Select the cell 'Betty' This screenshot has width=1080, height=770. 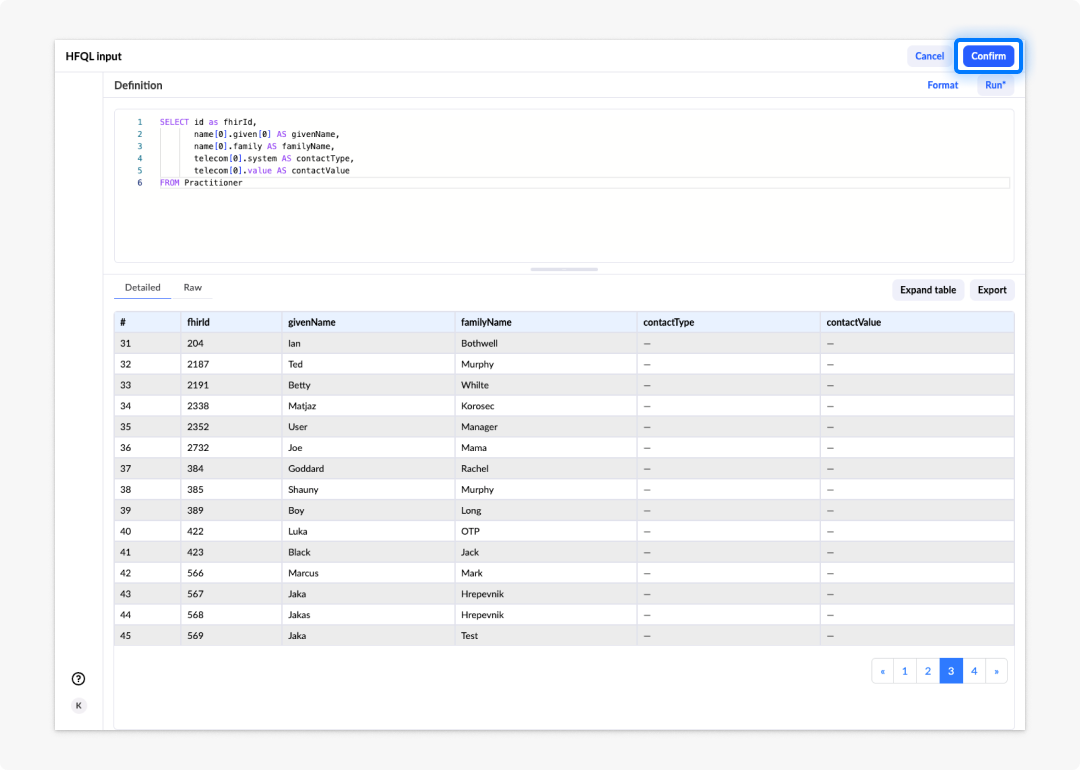pos(368,385)
